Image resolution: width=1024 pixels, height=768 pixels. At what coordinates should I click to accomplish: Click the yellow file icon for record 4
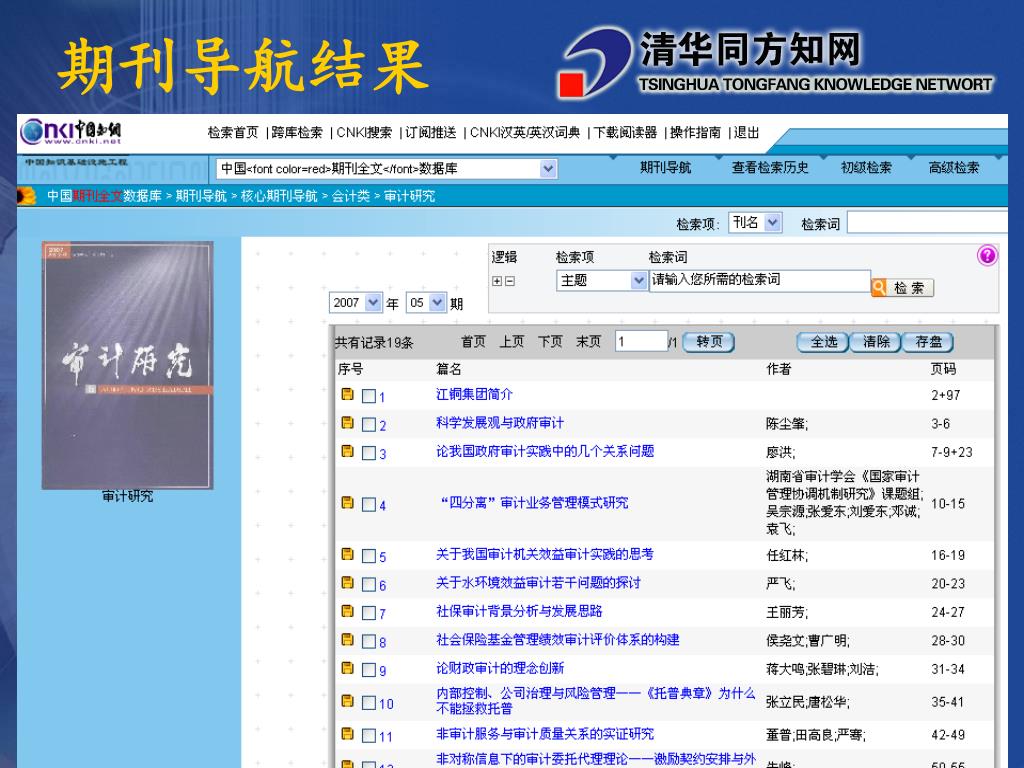click(x=347, y=502)
